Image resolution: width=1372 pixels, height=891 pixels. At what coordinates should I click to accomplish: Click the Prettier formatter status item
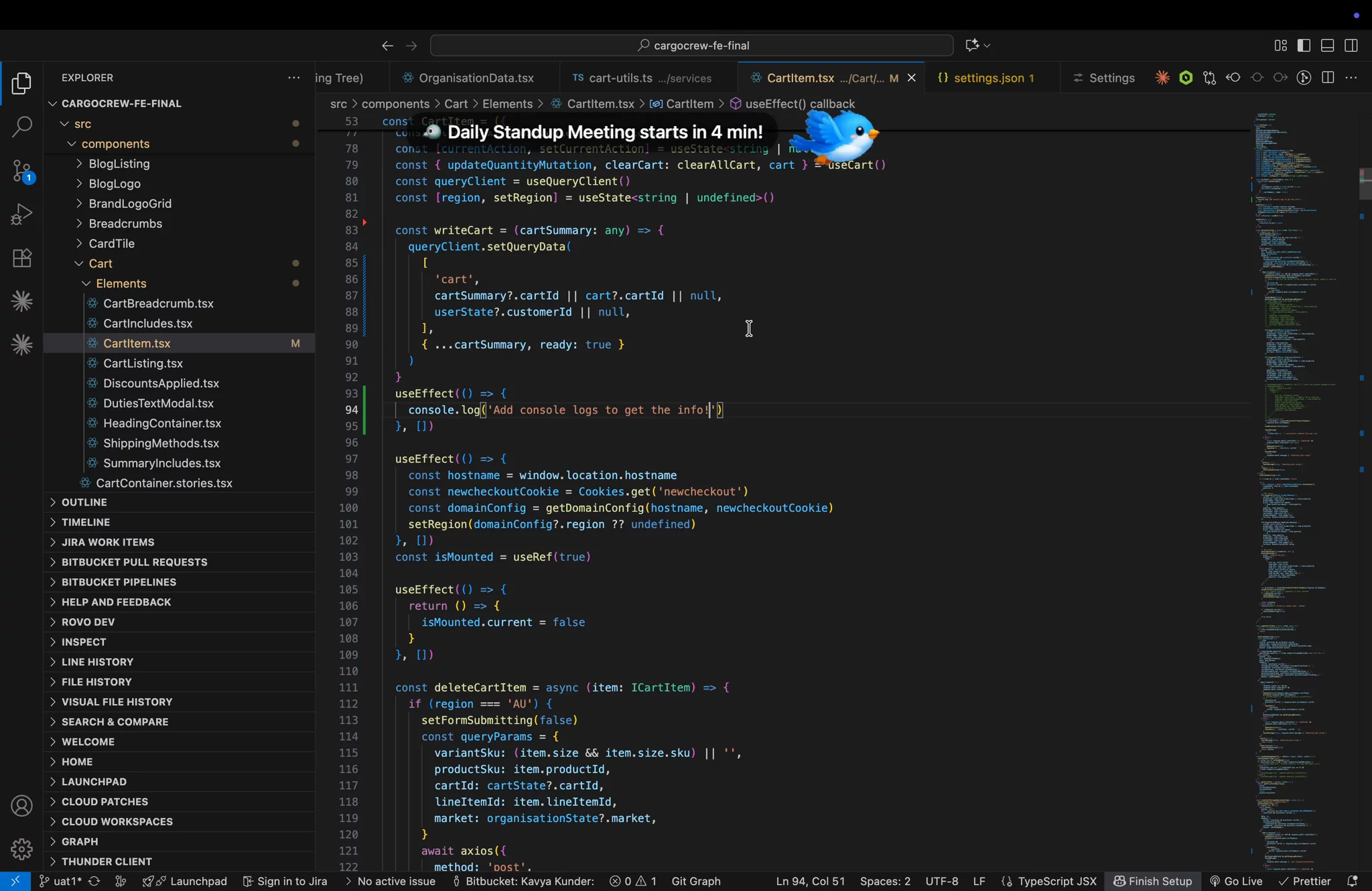click(x=1305, y=881)
